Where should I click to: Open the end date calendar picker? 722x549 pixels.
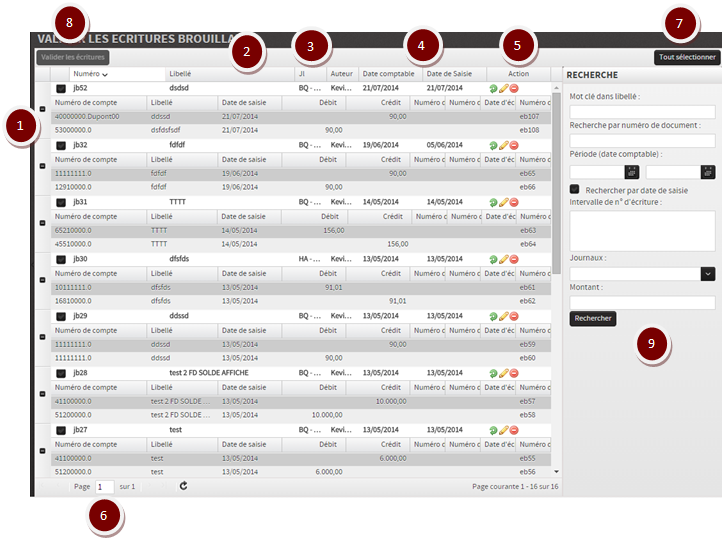(x=708, y=172)
